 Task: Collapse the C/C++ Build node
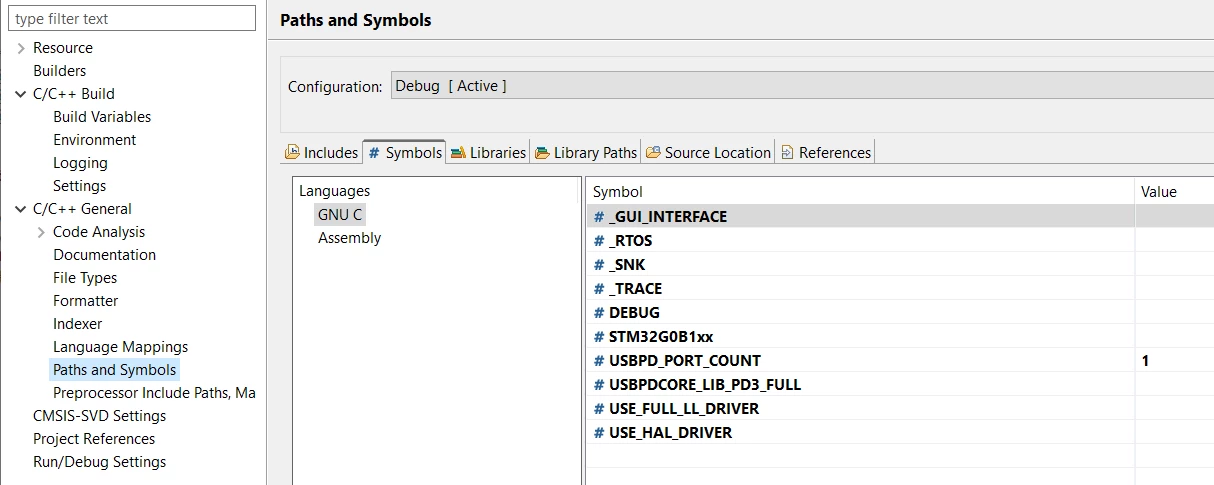[21, 94]
